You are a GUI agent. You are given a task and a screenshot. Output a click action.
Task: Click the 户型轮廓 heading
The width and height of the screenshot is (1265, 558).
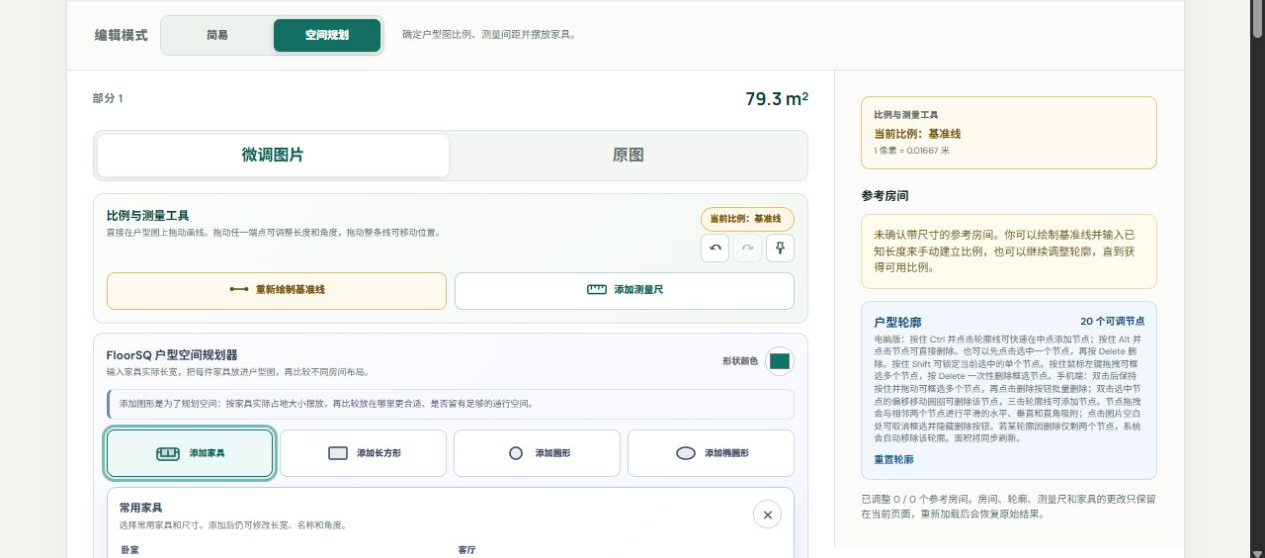coord(898,322)
